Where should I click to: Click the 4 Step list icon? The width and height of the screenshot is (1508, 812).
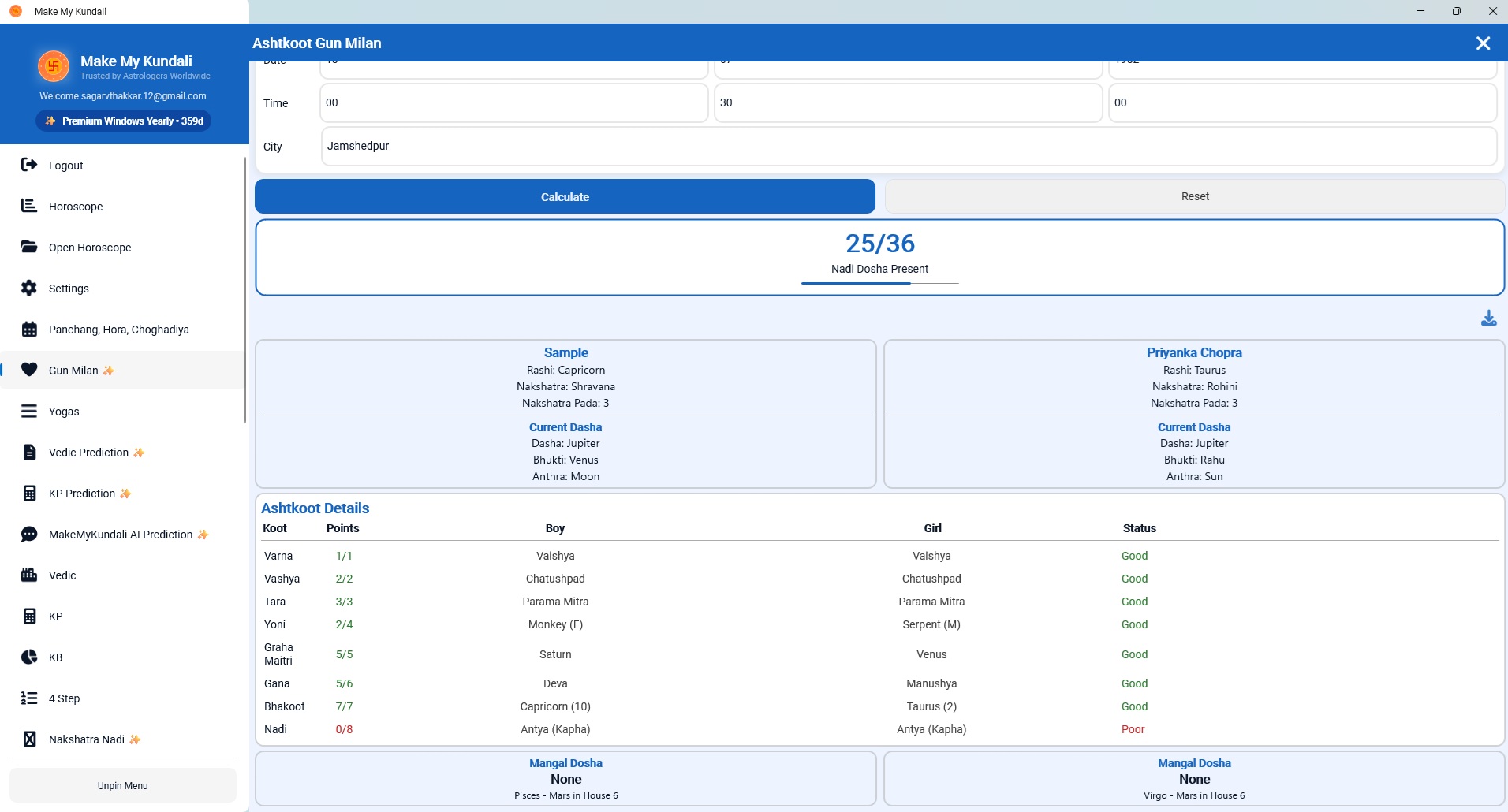tap(29, 698)
